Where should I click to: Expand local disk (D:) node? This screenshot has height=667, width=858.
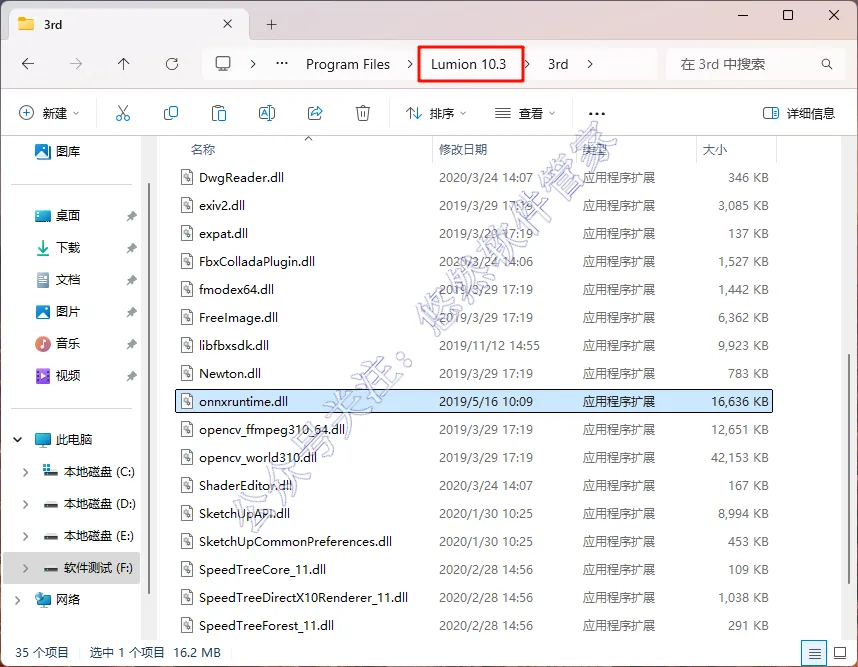click(x=25, y=504)
